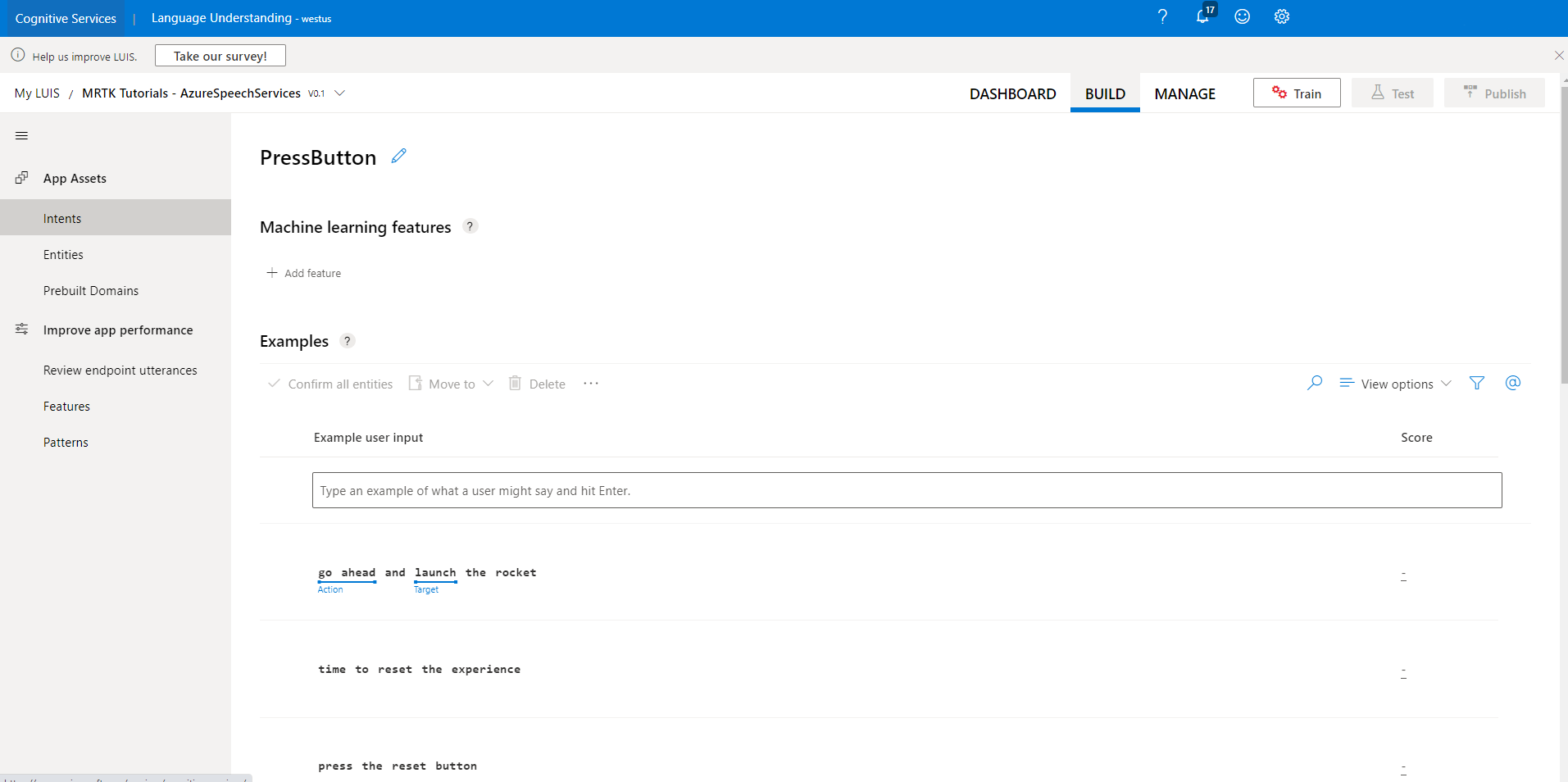Focus the example utterance input field
The image size is (1568, 782).
click(x=907, y=490)
